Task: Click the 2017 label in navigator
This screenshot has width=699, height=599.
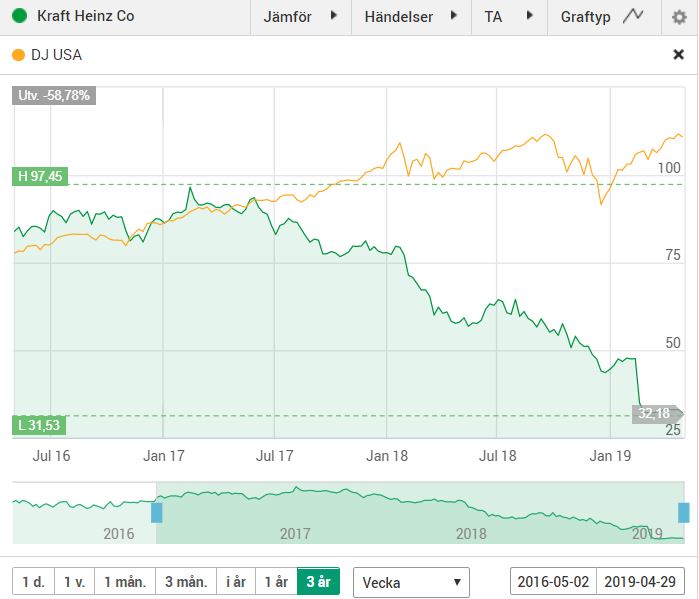Action: pyautogui.click(x=295, y=533)
